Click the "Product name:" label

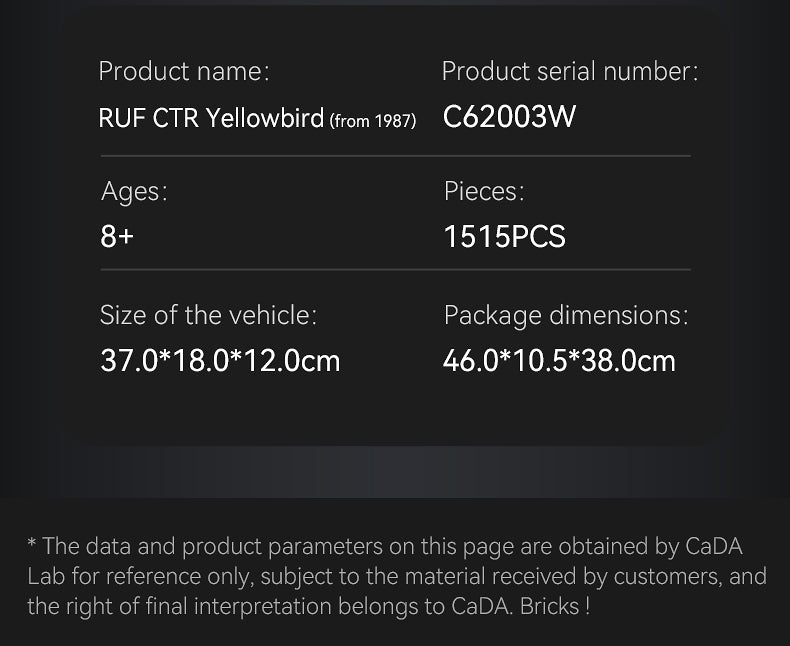click(x=184, y=72)
